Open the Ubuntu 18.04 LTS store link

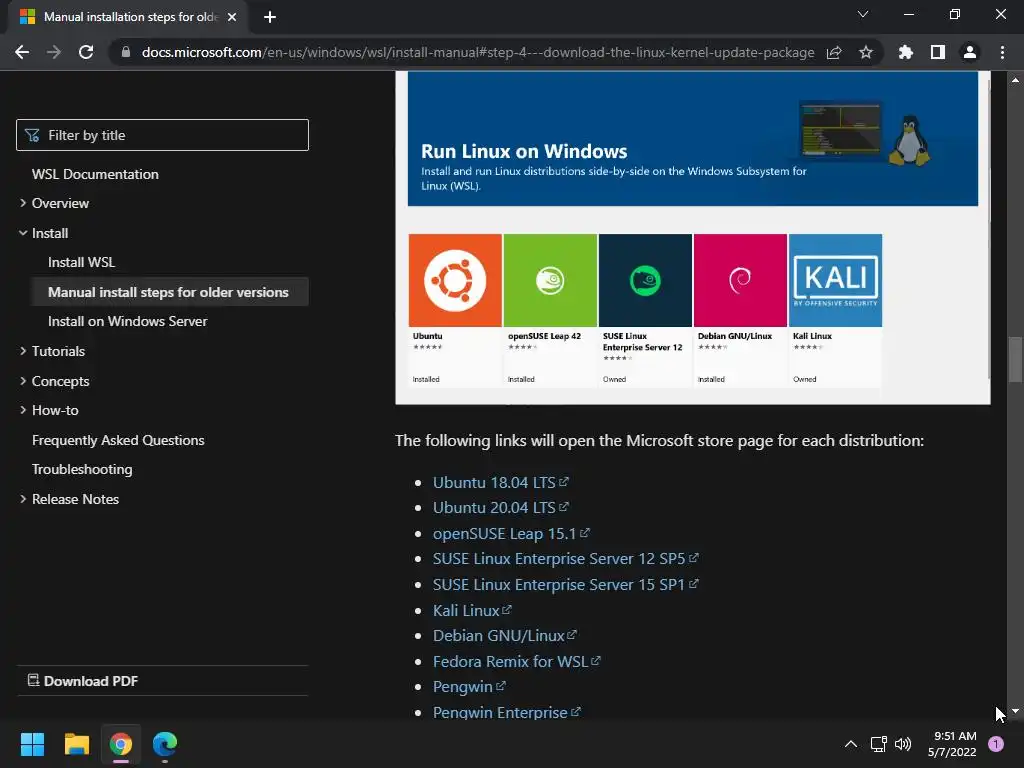pyautogui.click(x=500, y=483)
